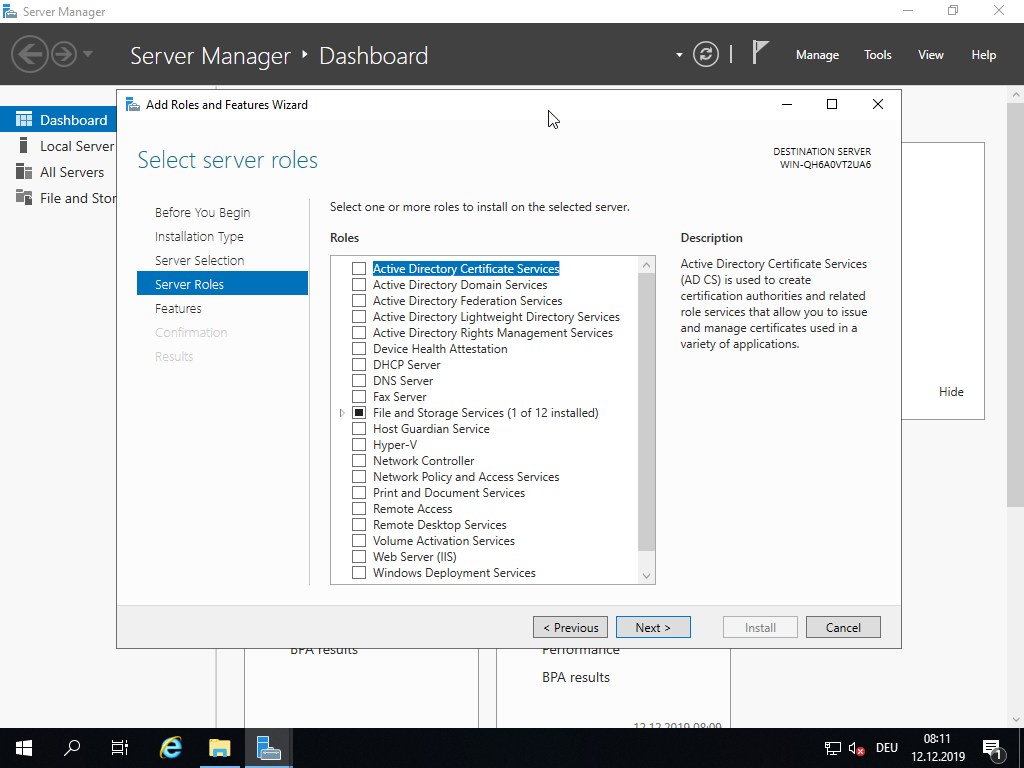Tick the Hyper-V role checkbox
Screen dimensions: 1024x768
359,445
